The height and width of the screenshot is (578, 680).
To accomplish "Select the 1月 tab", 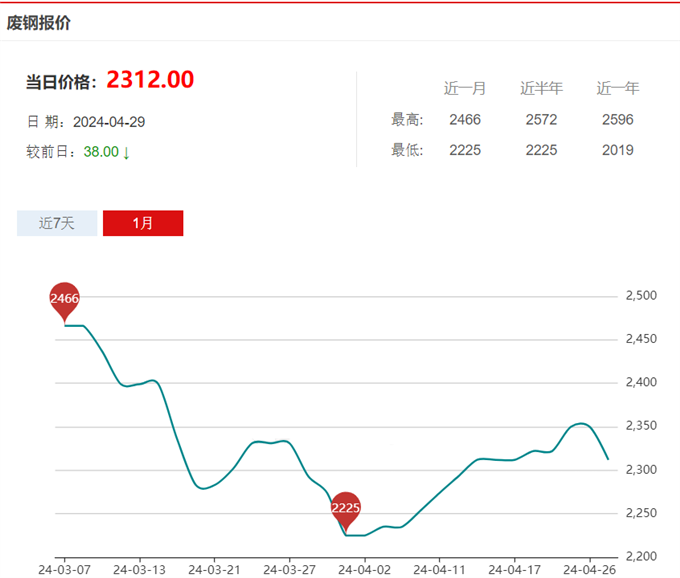I will pyautogui.click(x=143, y=223).
